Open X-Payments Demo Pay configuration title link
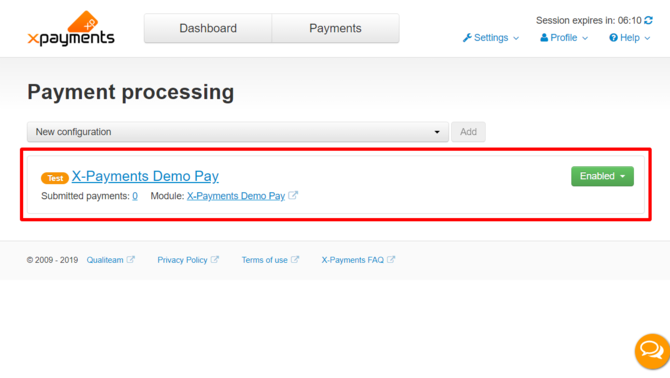 [145, 176]
